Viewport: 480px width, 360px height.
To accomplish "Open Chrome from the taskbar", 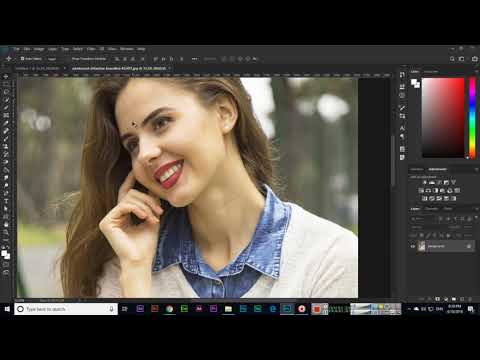I will (169, 309).
